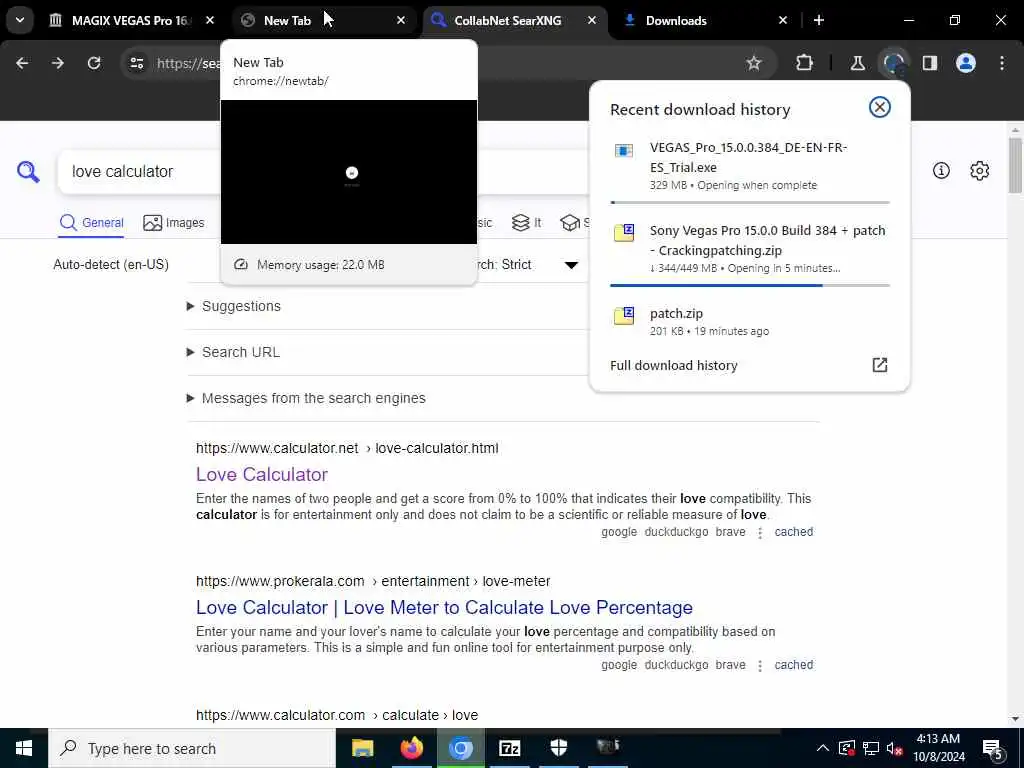Image resolution: width=1024 pixels, height=768 pixels.
Task: Click the SearXNG magnifier logo
Action: [28, 172]
